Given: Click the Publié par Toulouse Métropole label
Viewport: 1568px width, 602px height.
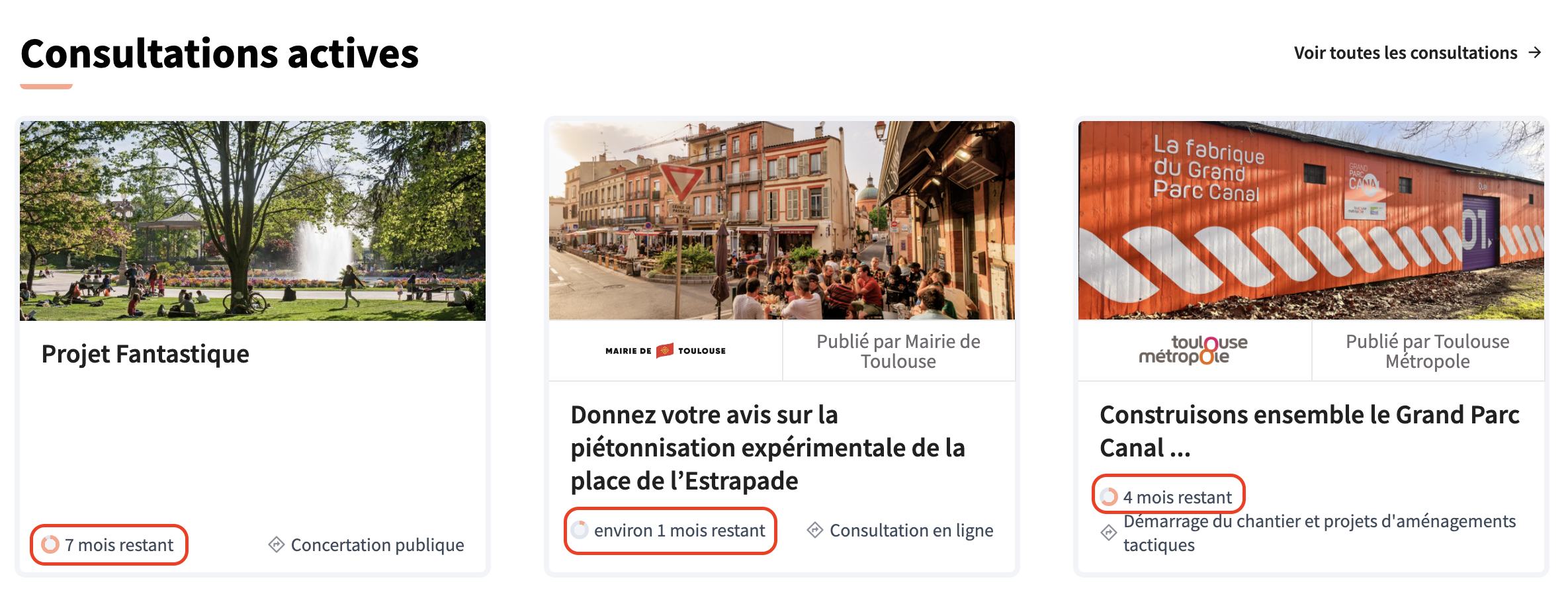Looking at the screenshot, I should (1428, 351).
